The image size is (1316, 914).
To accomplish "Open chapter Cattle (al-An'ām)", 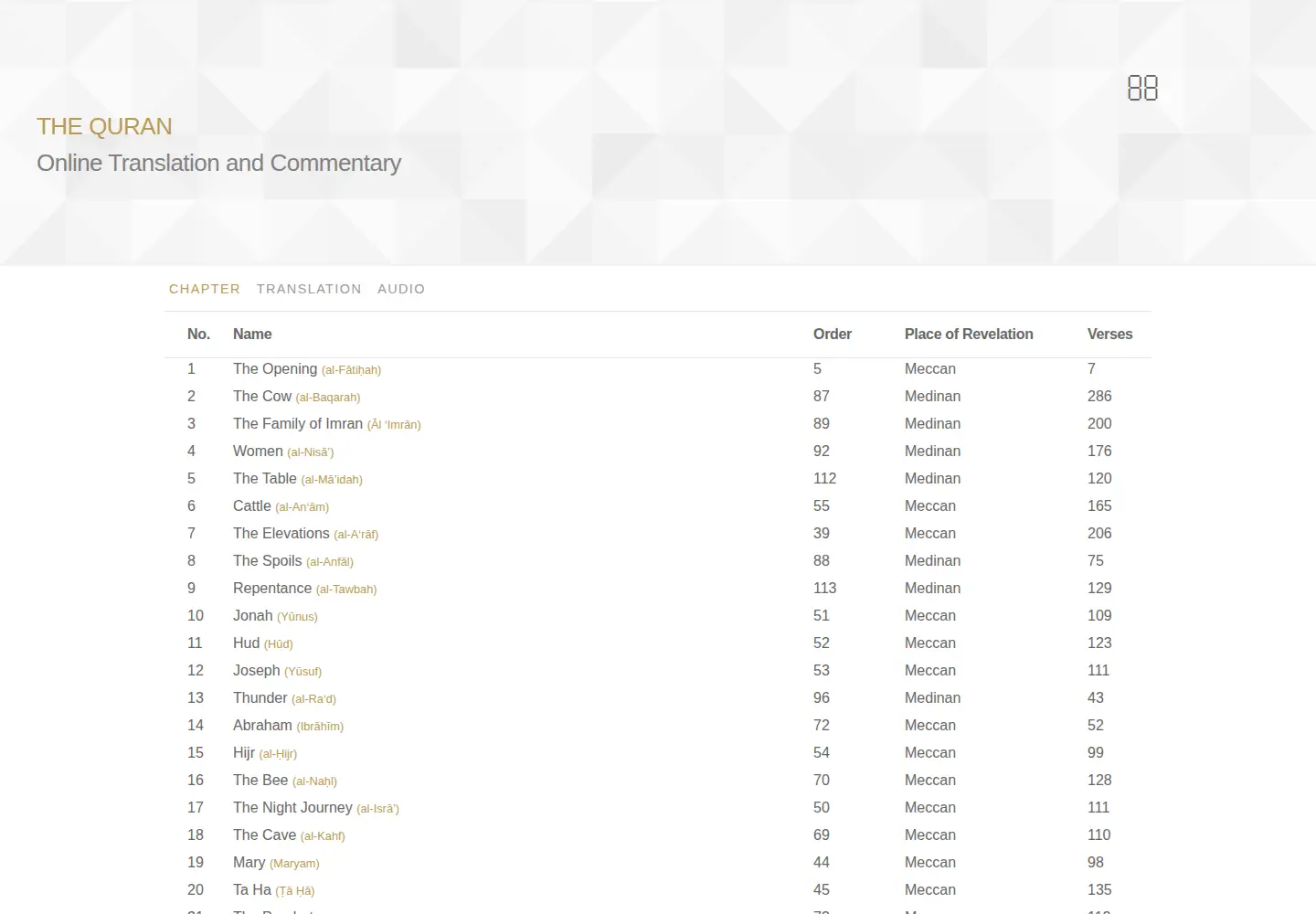I will 281,506.
